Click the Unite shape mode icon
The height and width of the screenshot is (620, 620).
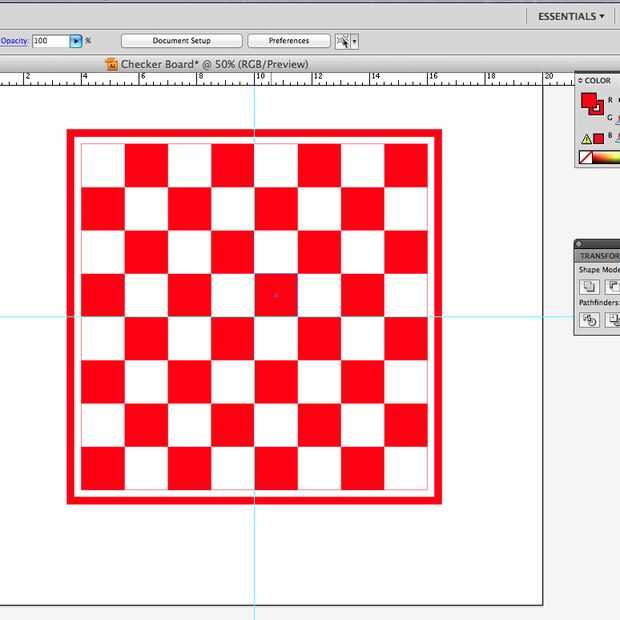[590, 287]
